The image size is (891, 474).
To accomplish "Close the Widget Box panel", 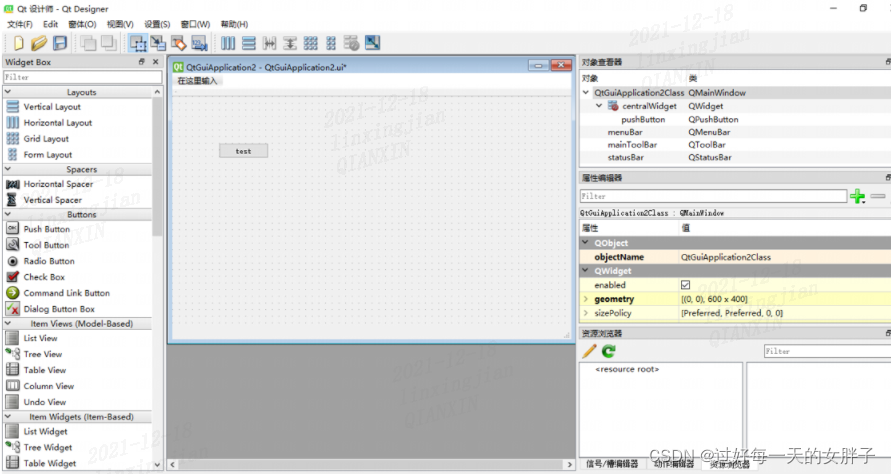I will [156, 61].
